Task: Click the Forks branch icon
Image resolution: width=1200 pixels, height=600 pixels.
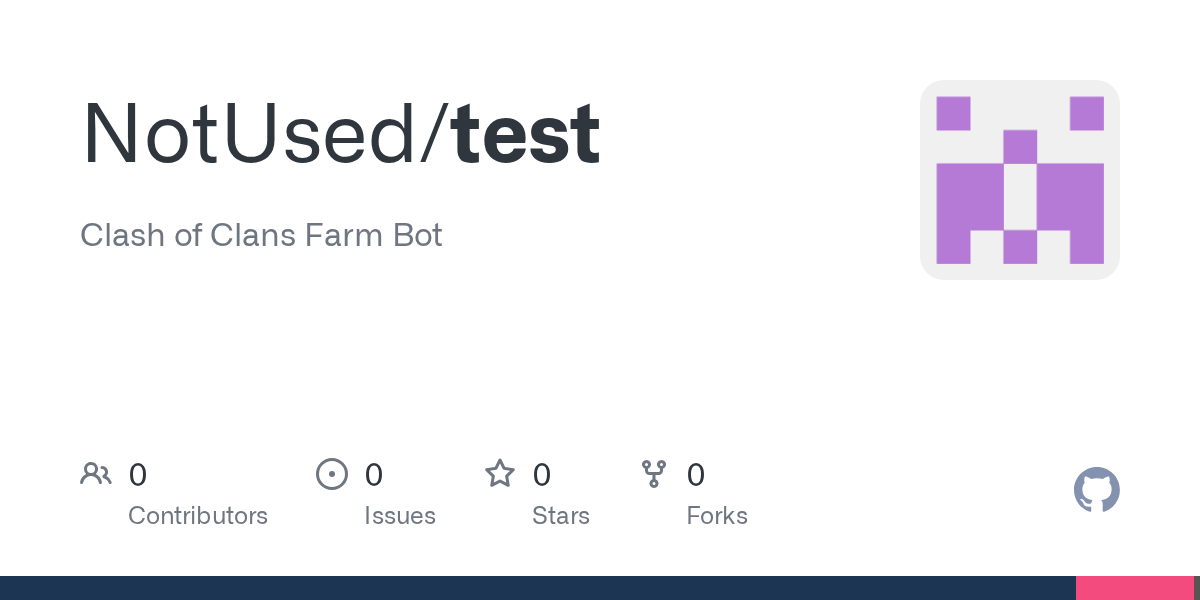Action: point(654,474)
